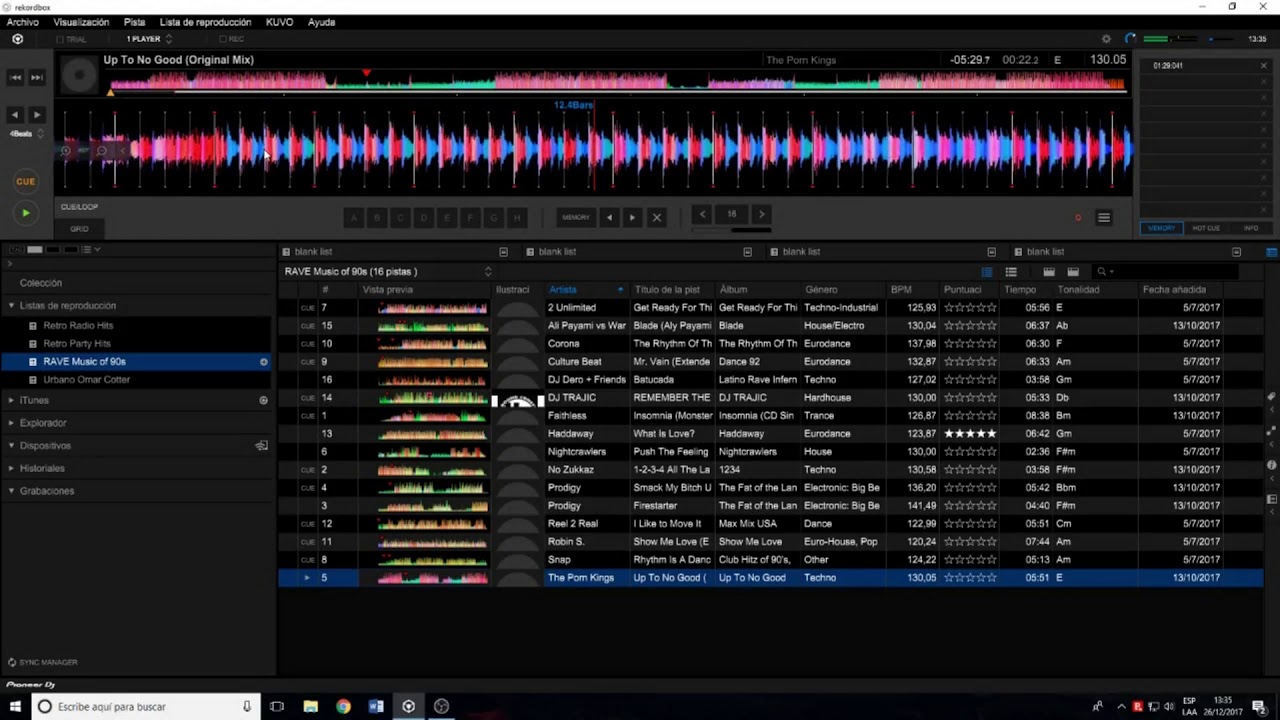Switch to INFO tab

1251,228
